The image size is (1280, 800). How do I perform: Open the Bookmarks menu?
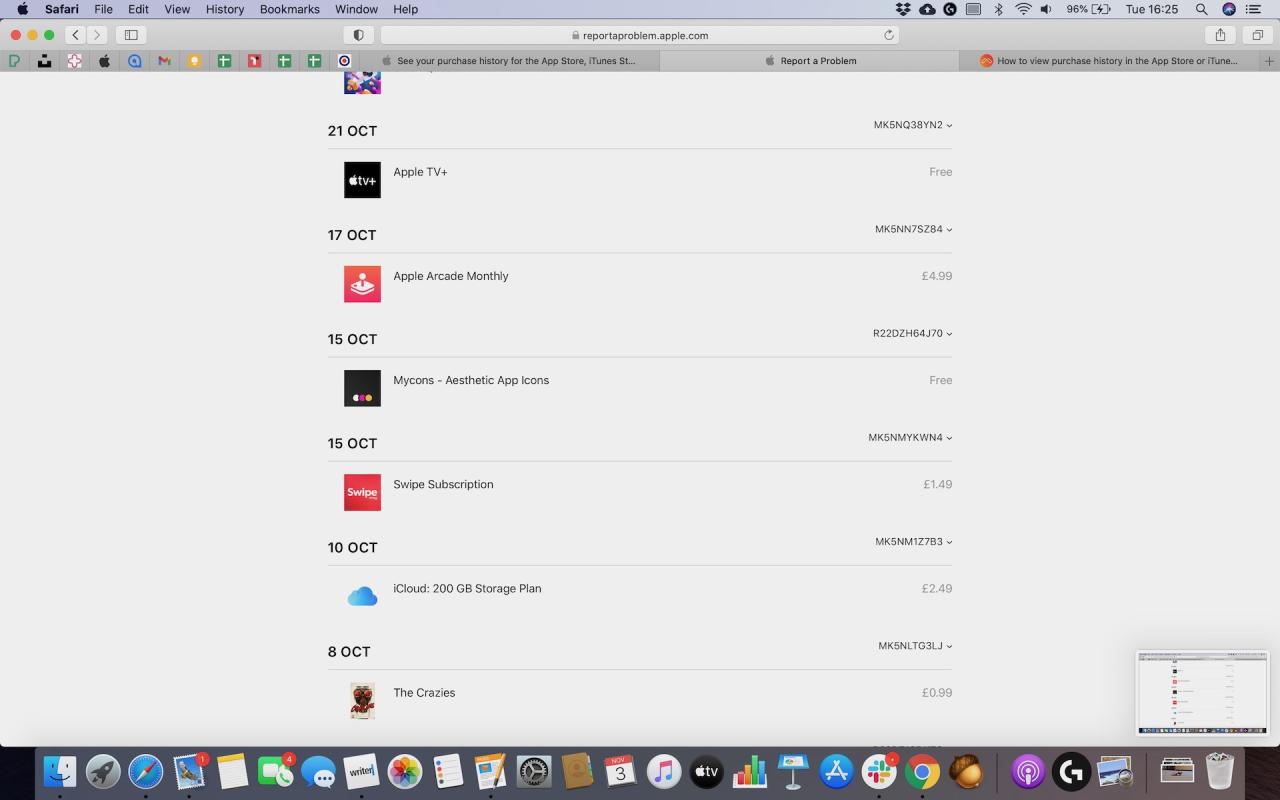[289, 9]
